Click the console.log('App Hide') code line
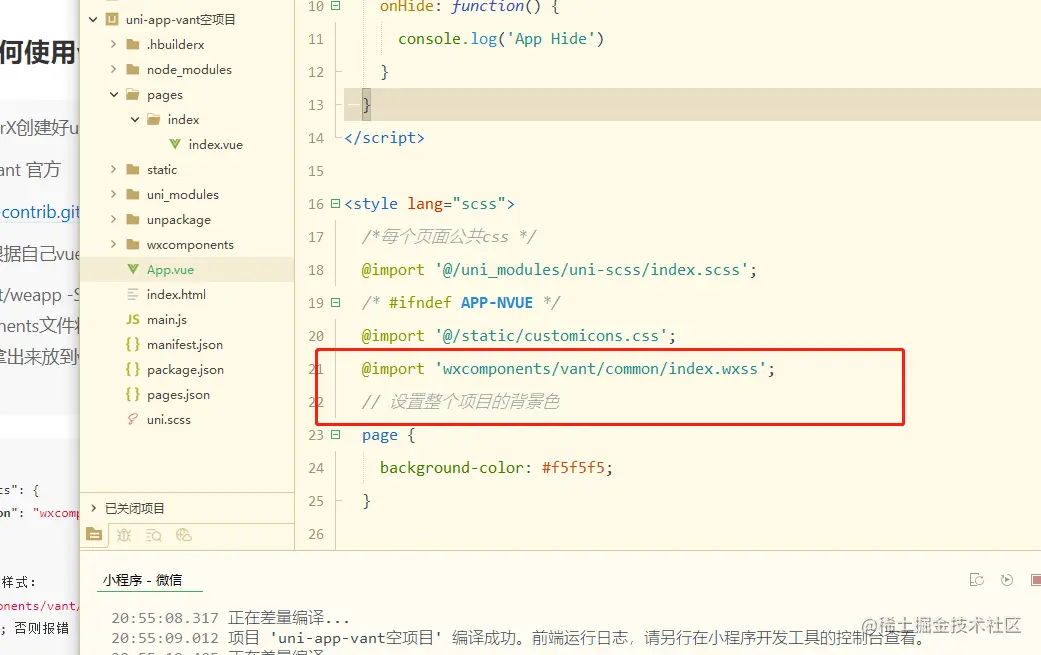1041x655 pixels. point(501,38)
